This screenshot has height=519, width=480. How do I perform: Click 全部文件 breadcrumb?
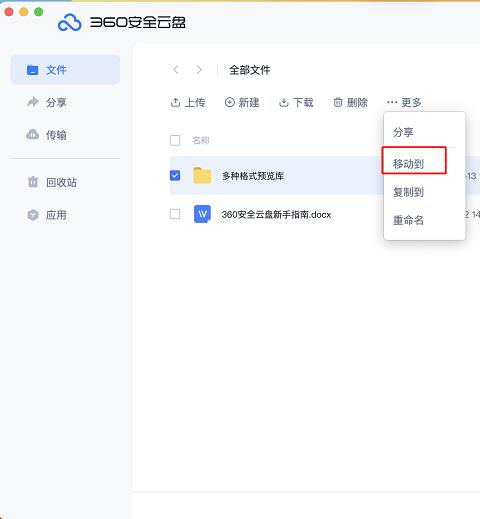click(250, 70)
